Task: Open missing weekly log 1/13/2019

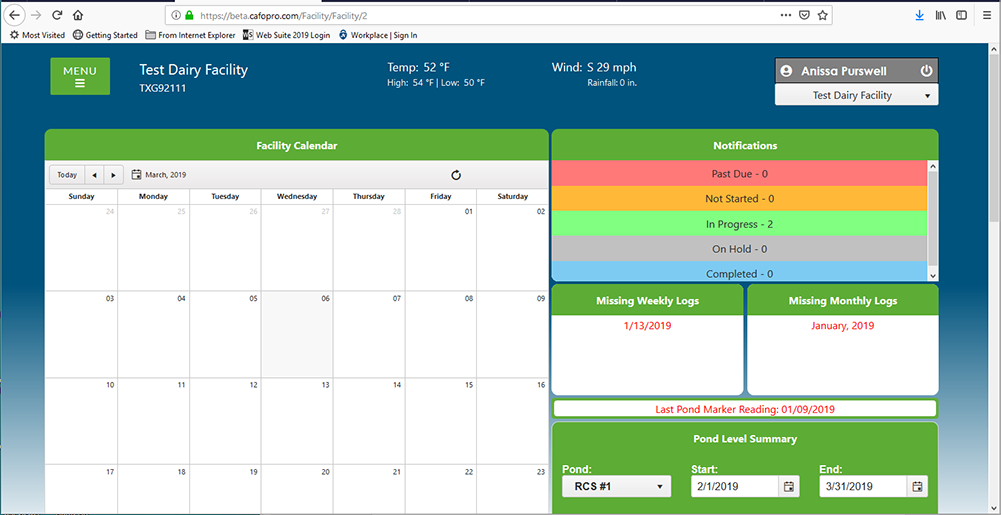Action: (647, 326)
